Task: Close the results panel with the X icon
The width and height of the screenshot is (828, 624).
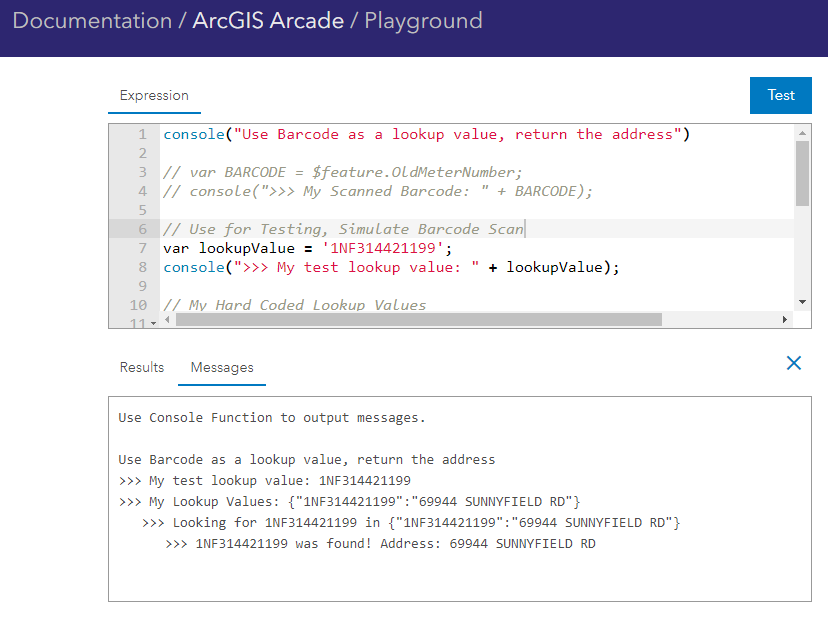Action: pos(793,363)
